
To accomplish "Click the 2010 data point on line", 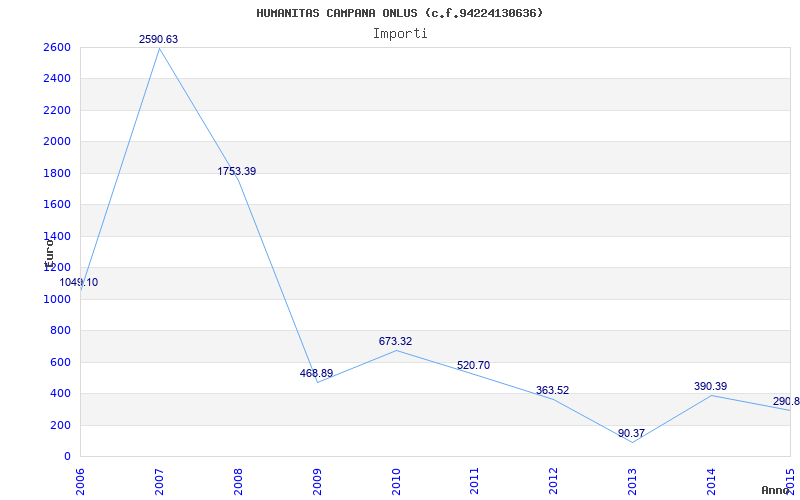I will [x=396, y=350].
